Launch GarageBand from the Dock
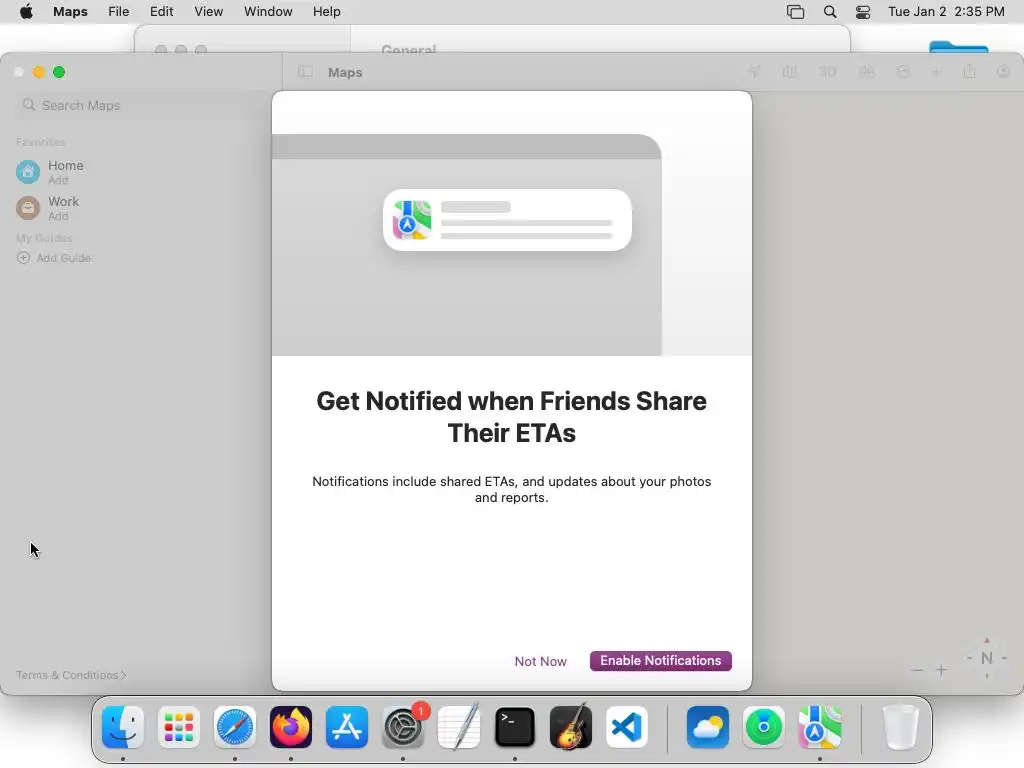 click(x=571, y=727)
